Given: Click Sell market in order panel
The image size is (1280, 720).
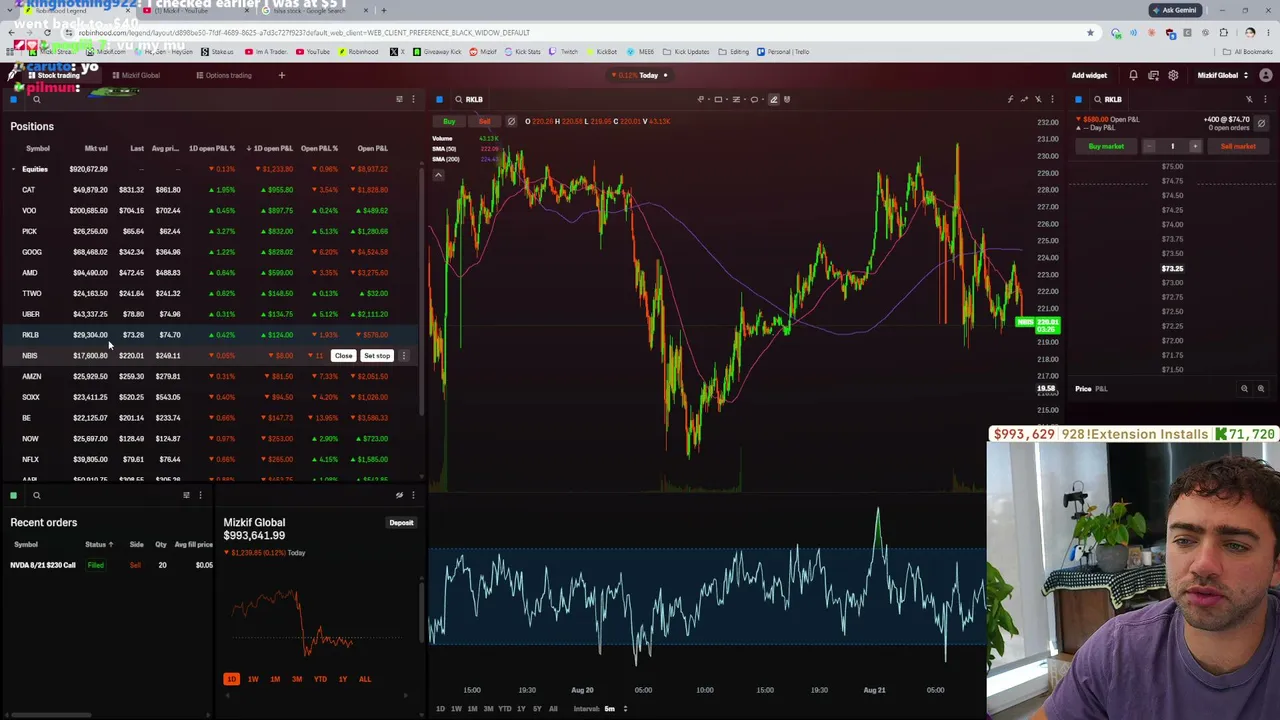Looking at the screenshot, I should pos(1238,147).
